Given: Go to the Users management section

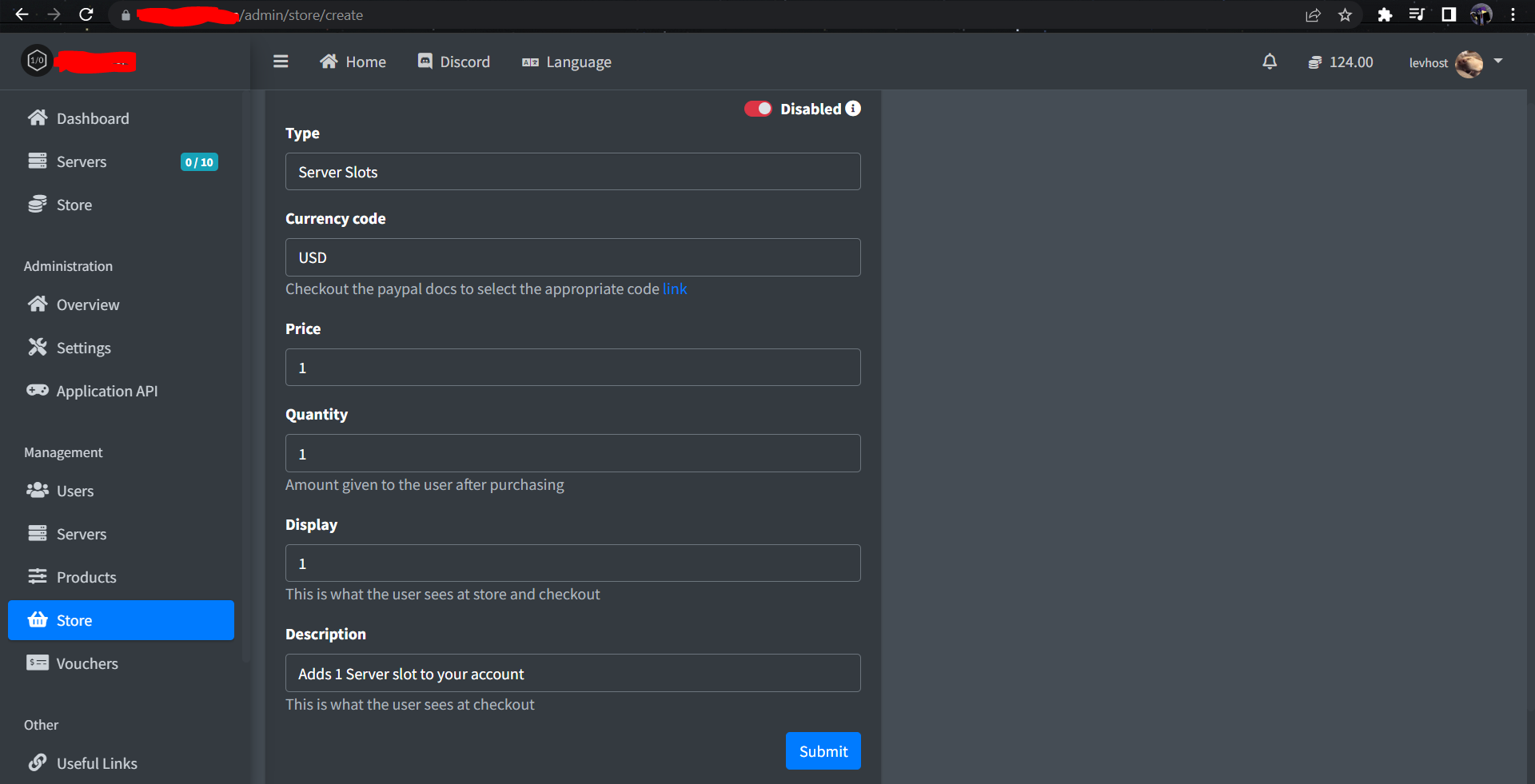Looking at the screenshot, I should 75,491.
